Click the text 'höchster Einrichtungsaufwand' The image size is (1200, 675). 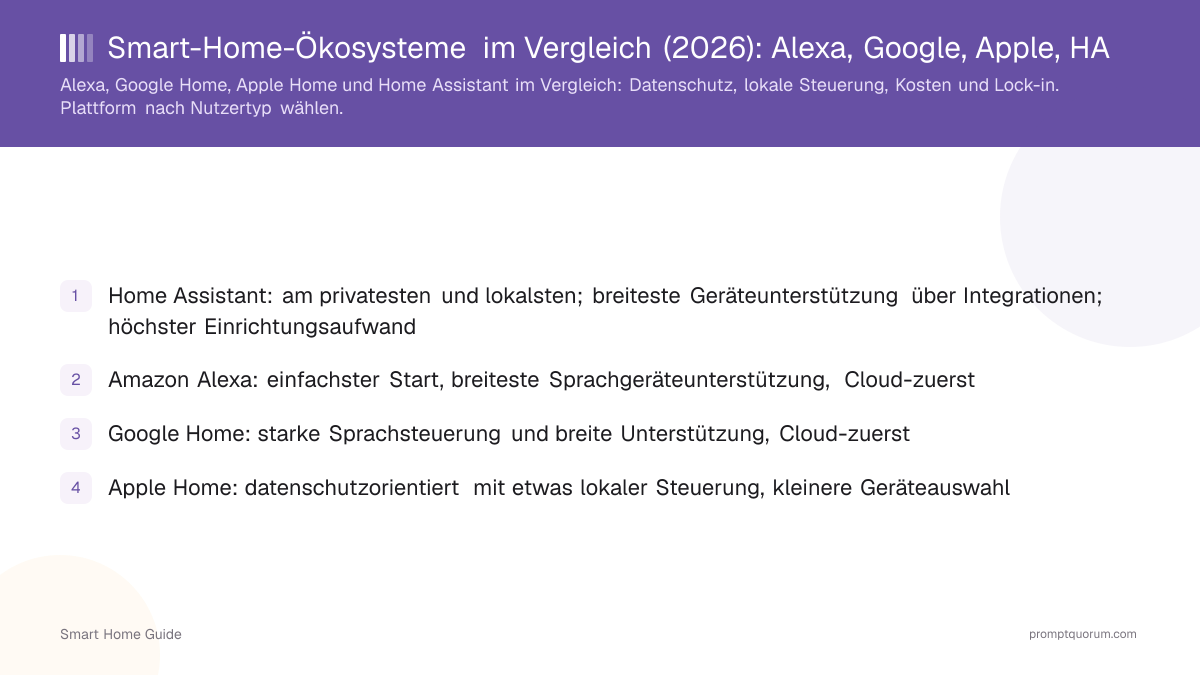262,326
